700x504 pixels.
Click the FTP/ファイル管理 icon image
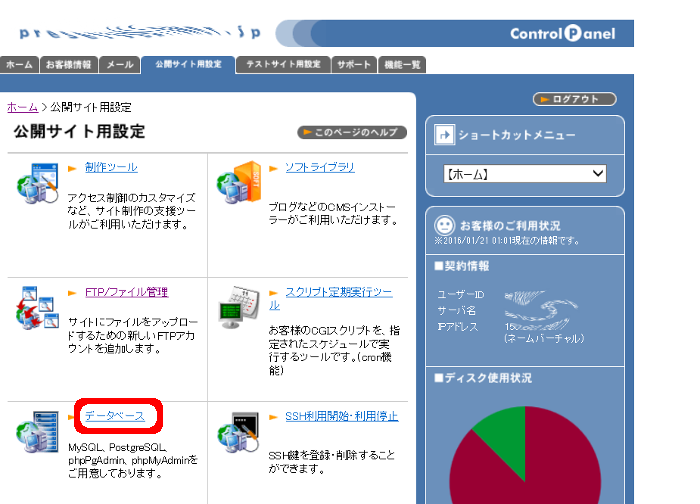38,308
